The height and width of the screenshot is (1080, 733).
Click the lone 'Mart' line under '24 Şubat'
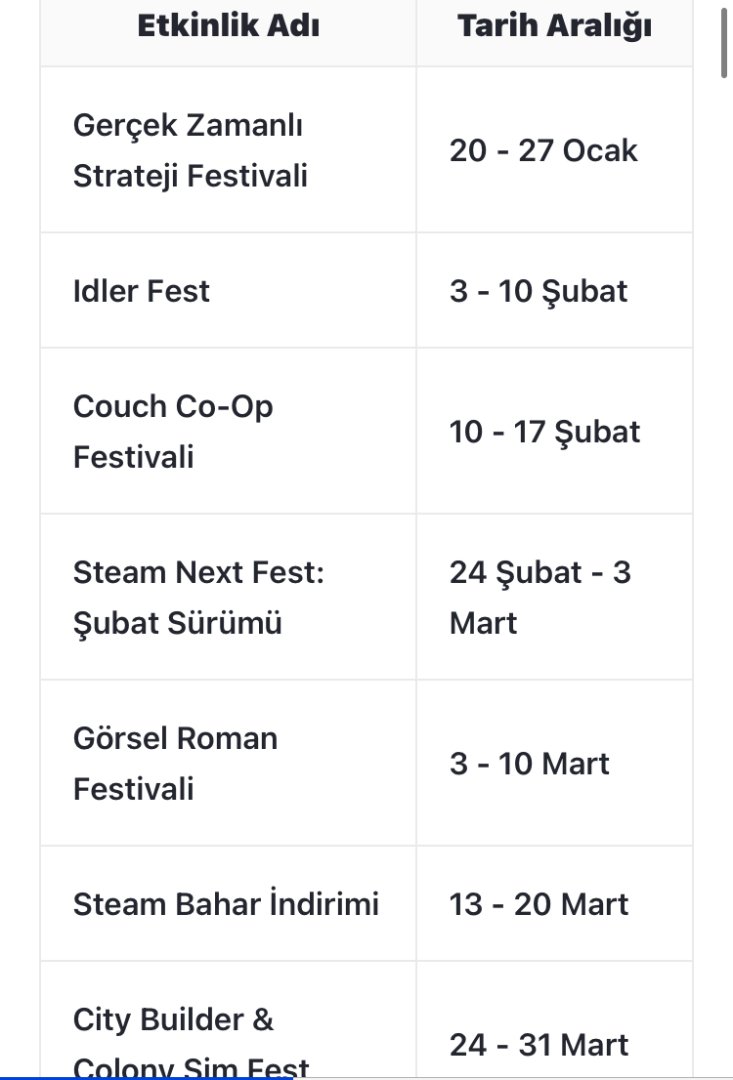tap(483, 623)
